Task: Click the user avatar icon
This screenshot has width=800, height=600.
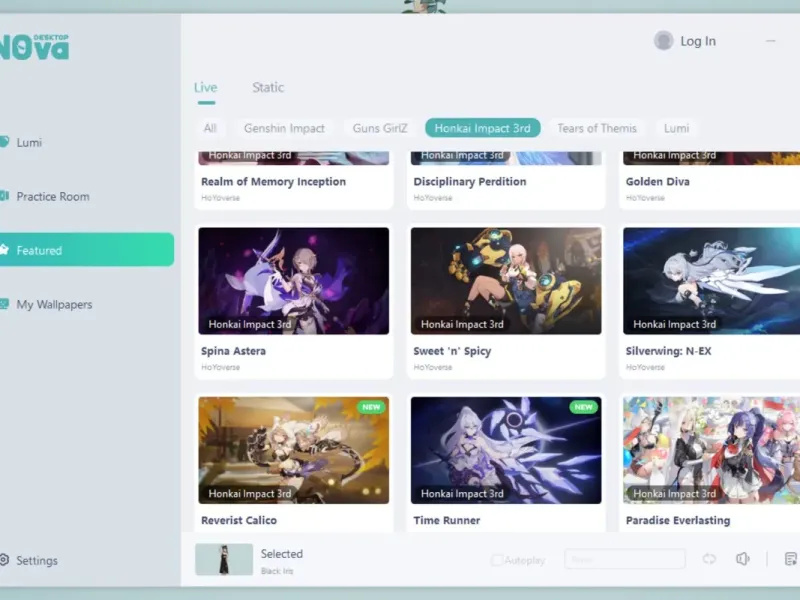Action: click(663, 41)
